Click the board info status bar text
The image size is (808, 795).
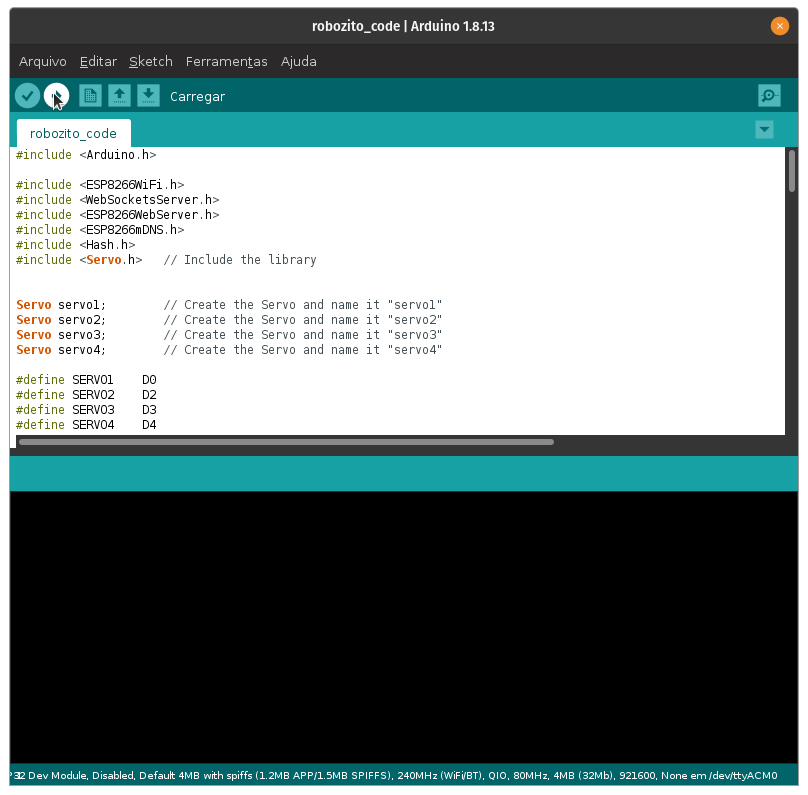(394, 775)
